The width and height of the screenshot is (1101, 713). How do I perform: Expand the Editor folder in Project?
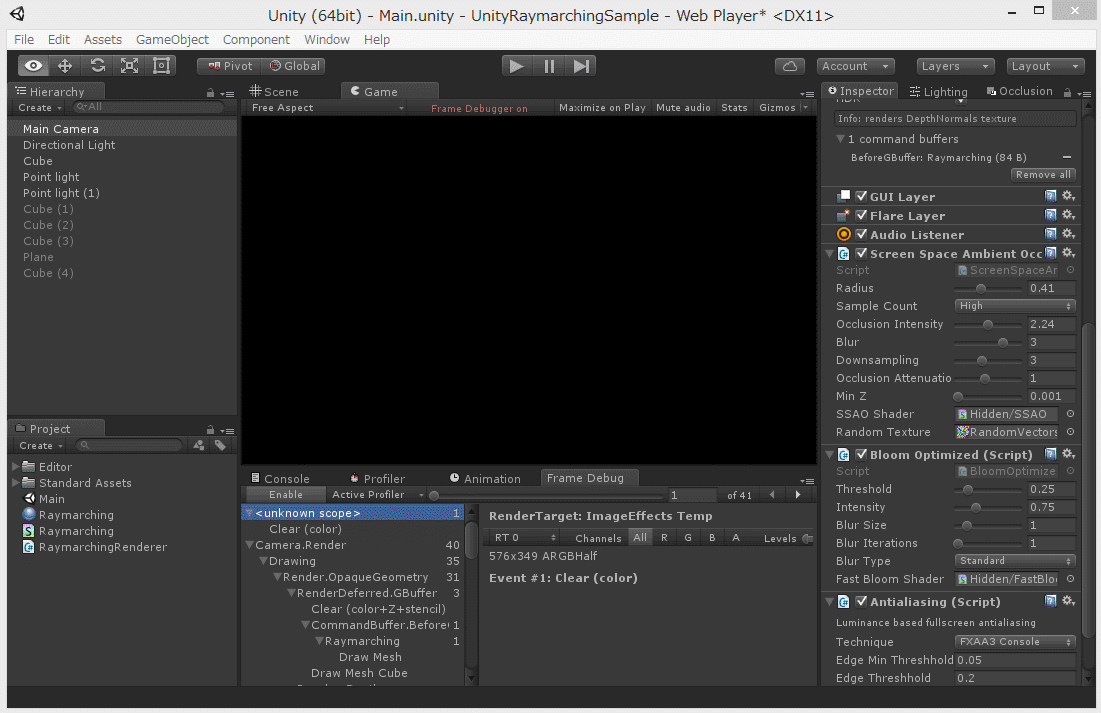click(15, 466)
